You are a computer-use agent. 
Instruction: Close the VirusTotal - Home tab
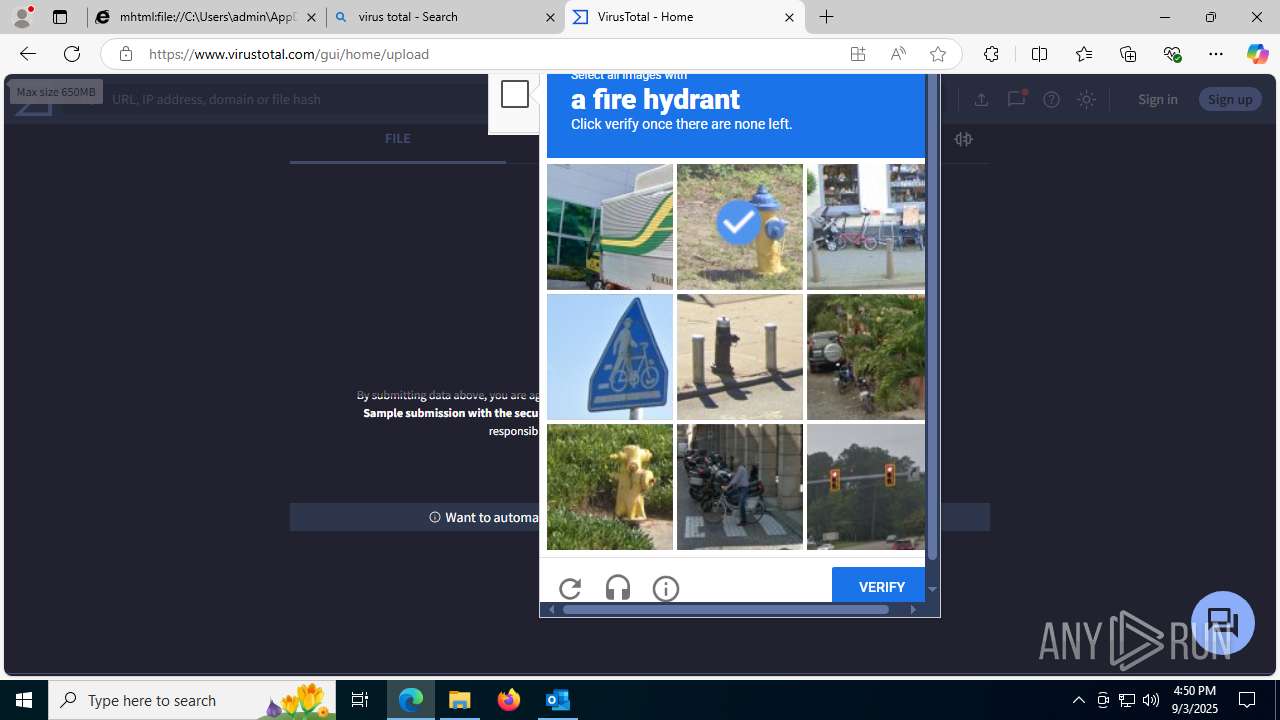[789, 17]
